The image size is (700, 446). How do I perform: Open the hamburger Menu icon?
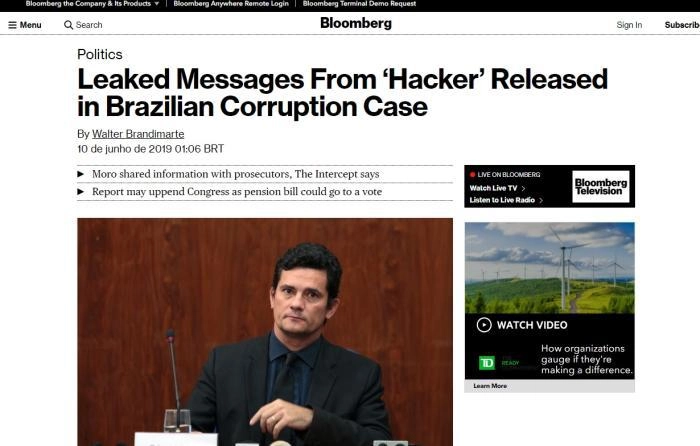click(x=12, y=25)
